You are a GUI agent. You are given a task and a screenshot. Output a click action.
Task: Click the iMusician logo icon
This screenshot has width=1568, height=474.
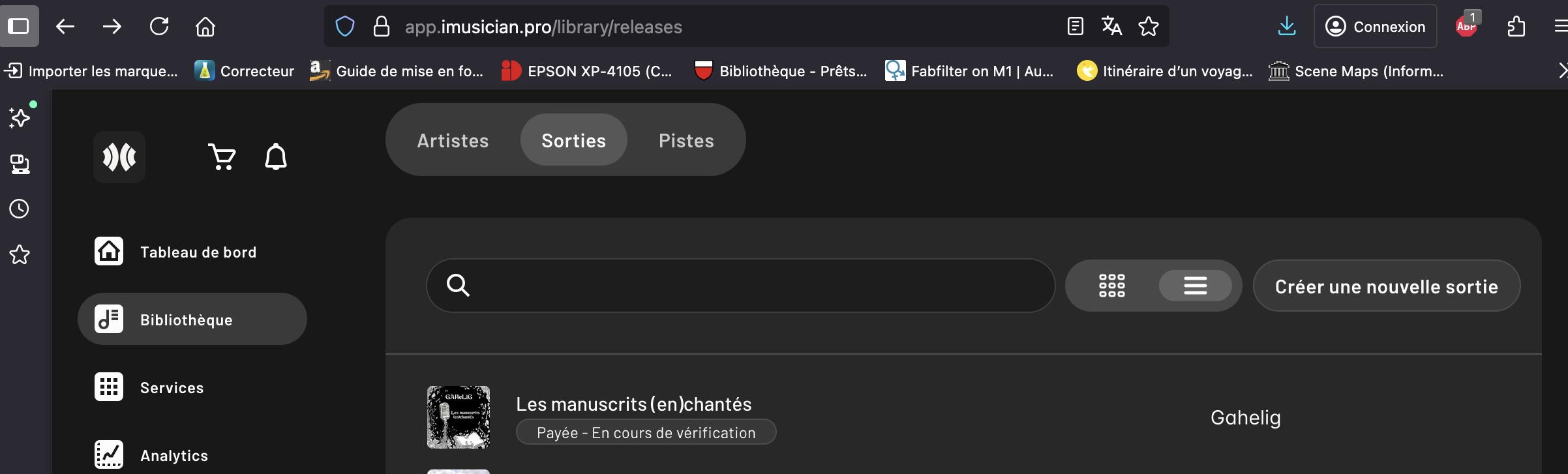pyautogui.click(x=119, y=157)
